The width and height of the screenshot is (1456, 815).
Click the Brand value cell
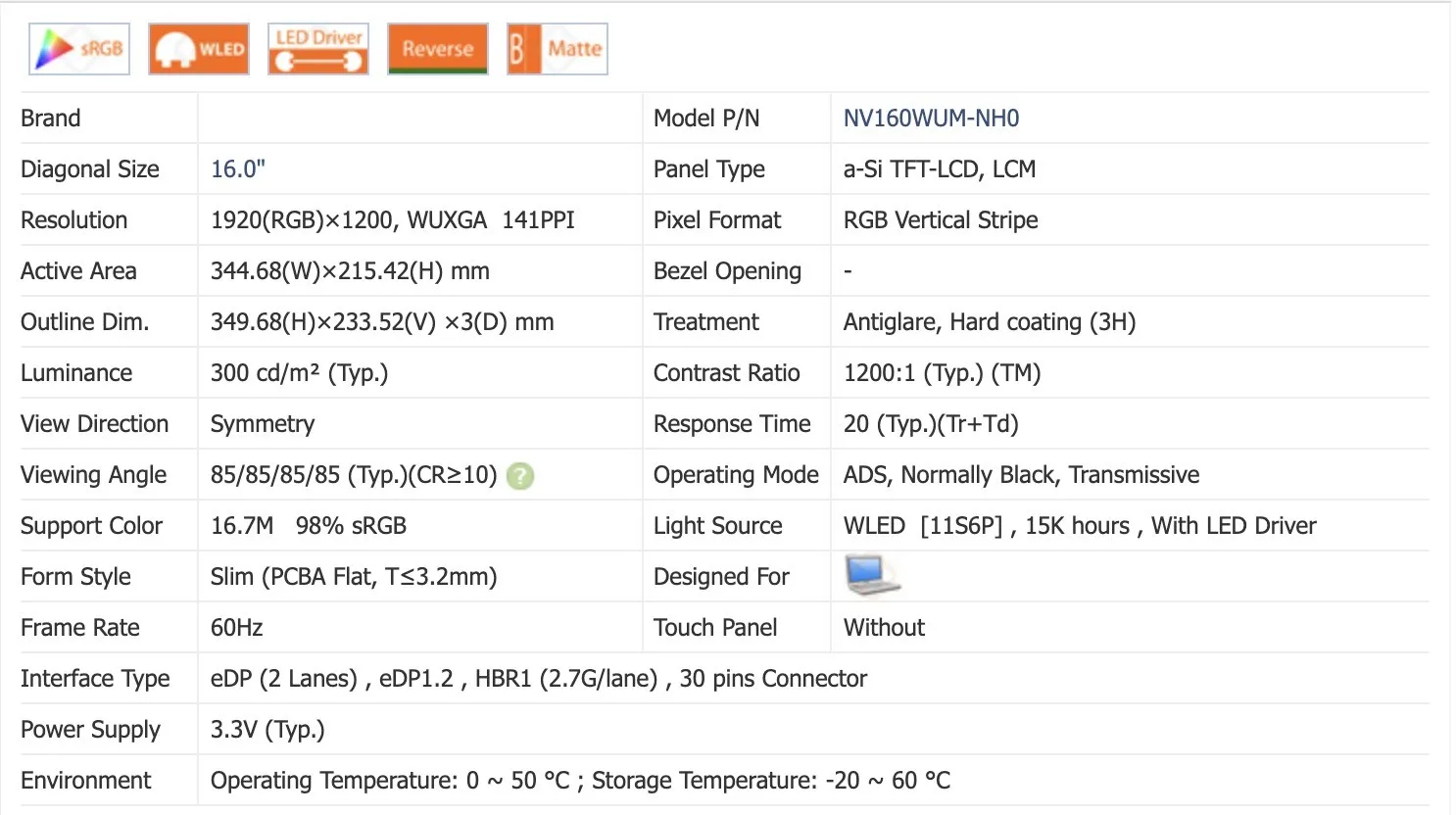click(x=419, y=119)
